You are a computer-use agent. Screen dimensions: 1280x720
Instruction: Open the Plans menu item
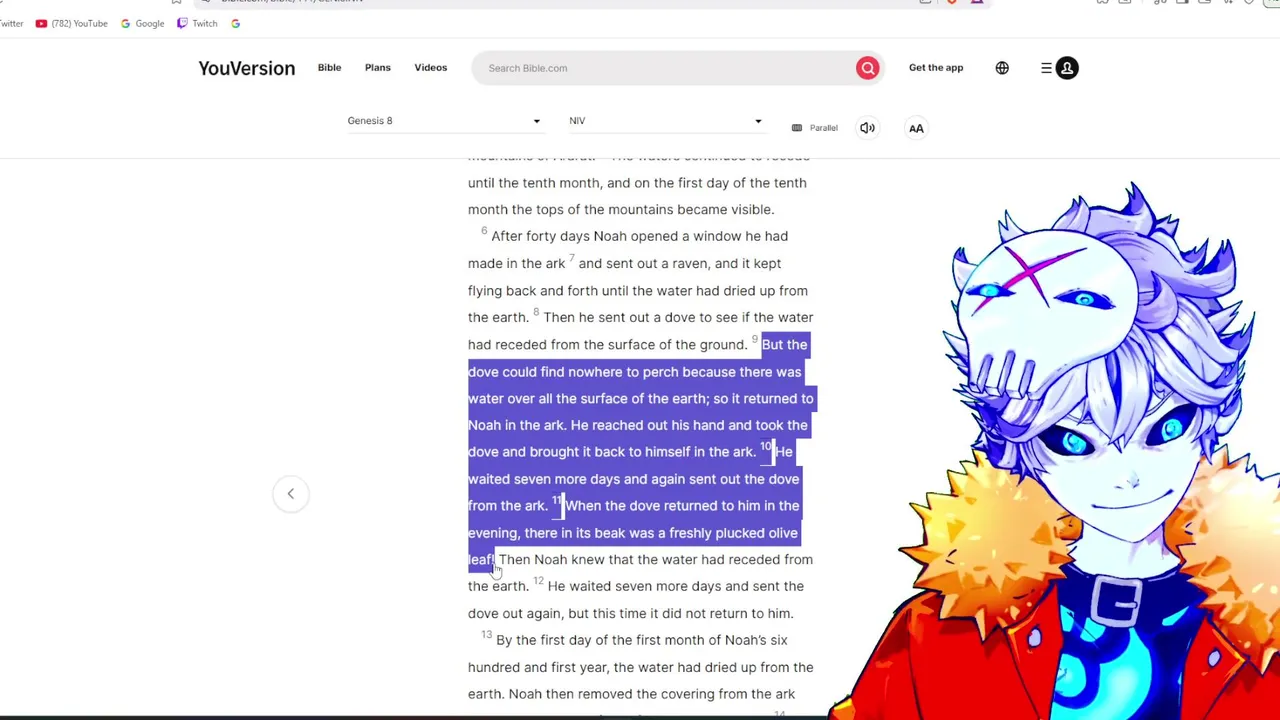(377, 67)
